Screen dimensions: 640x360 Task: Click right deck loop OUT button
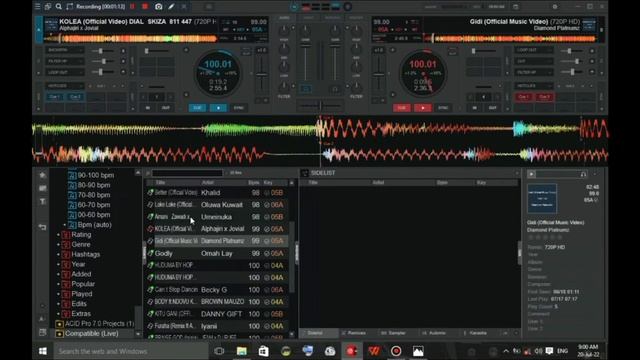pyautogui.click(x=493, y=108)
